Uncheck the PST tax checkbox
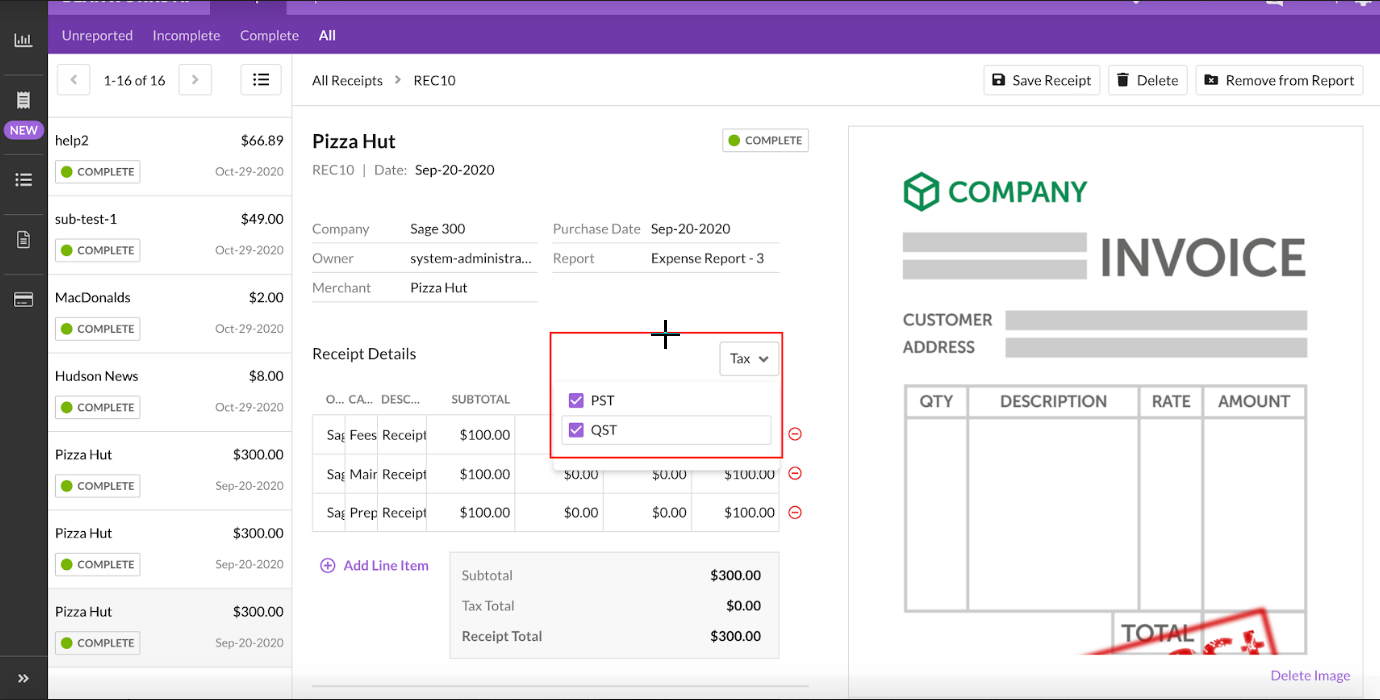This screenshot has height=700, width=1380. click(576, 400)
